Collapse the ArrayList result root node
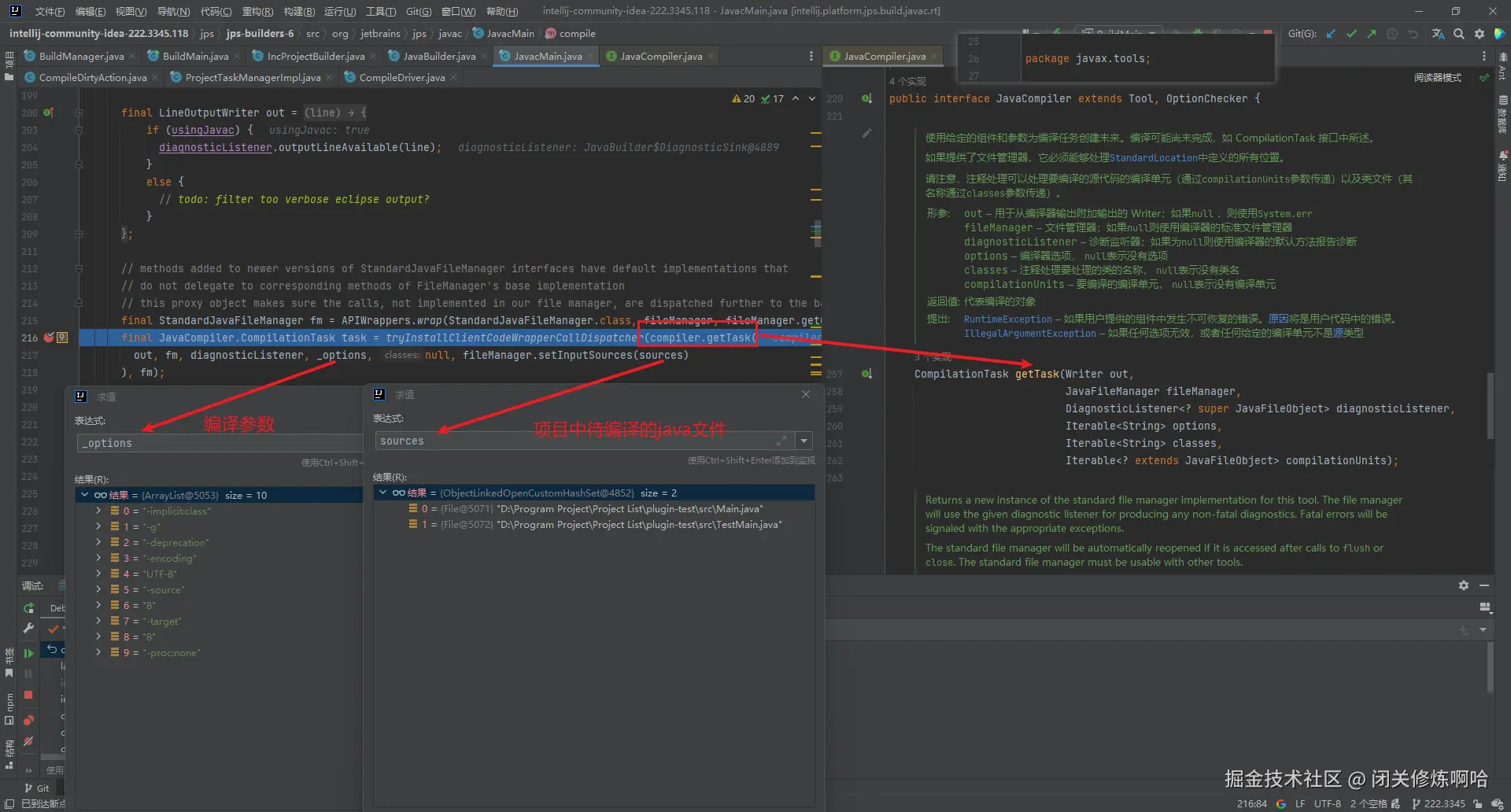This screenshot has width=1511, height=812. [x=84, y=495]
